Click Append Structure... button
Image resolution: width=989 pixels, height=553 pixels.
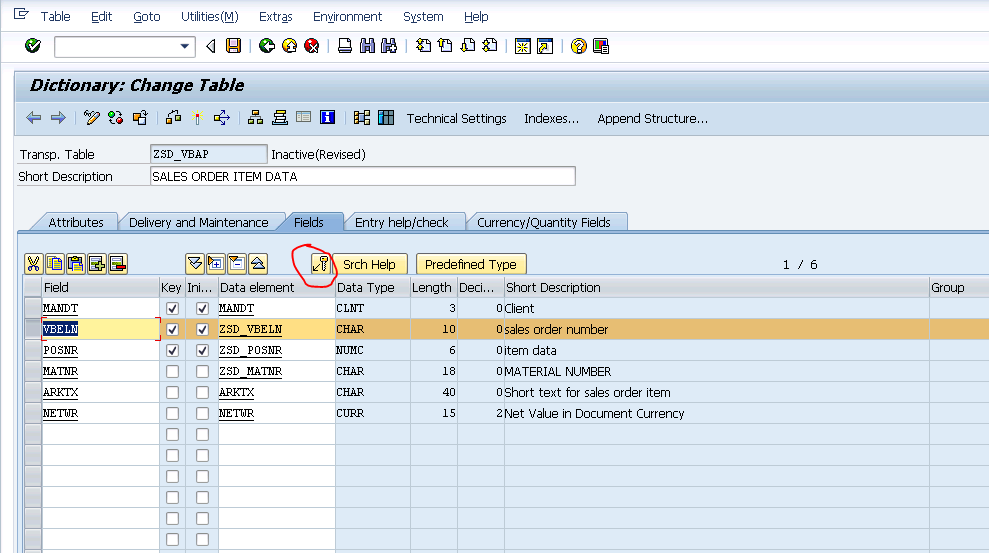652,119
